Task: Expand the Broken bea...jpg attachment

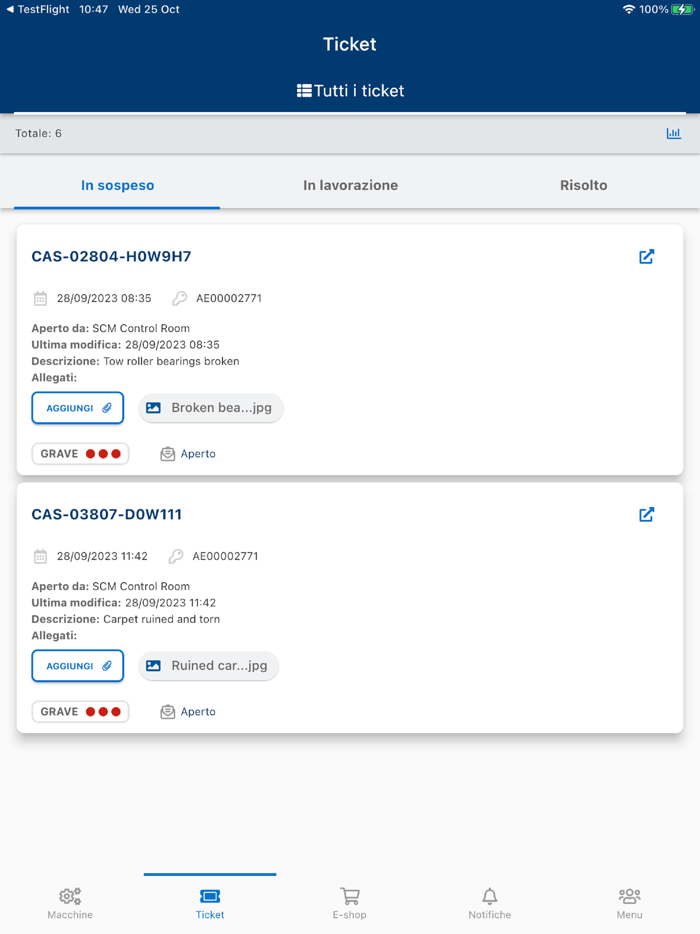Action: (x=210, y=407)
